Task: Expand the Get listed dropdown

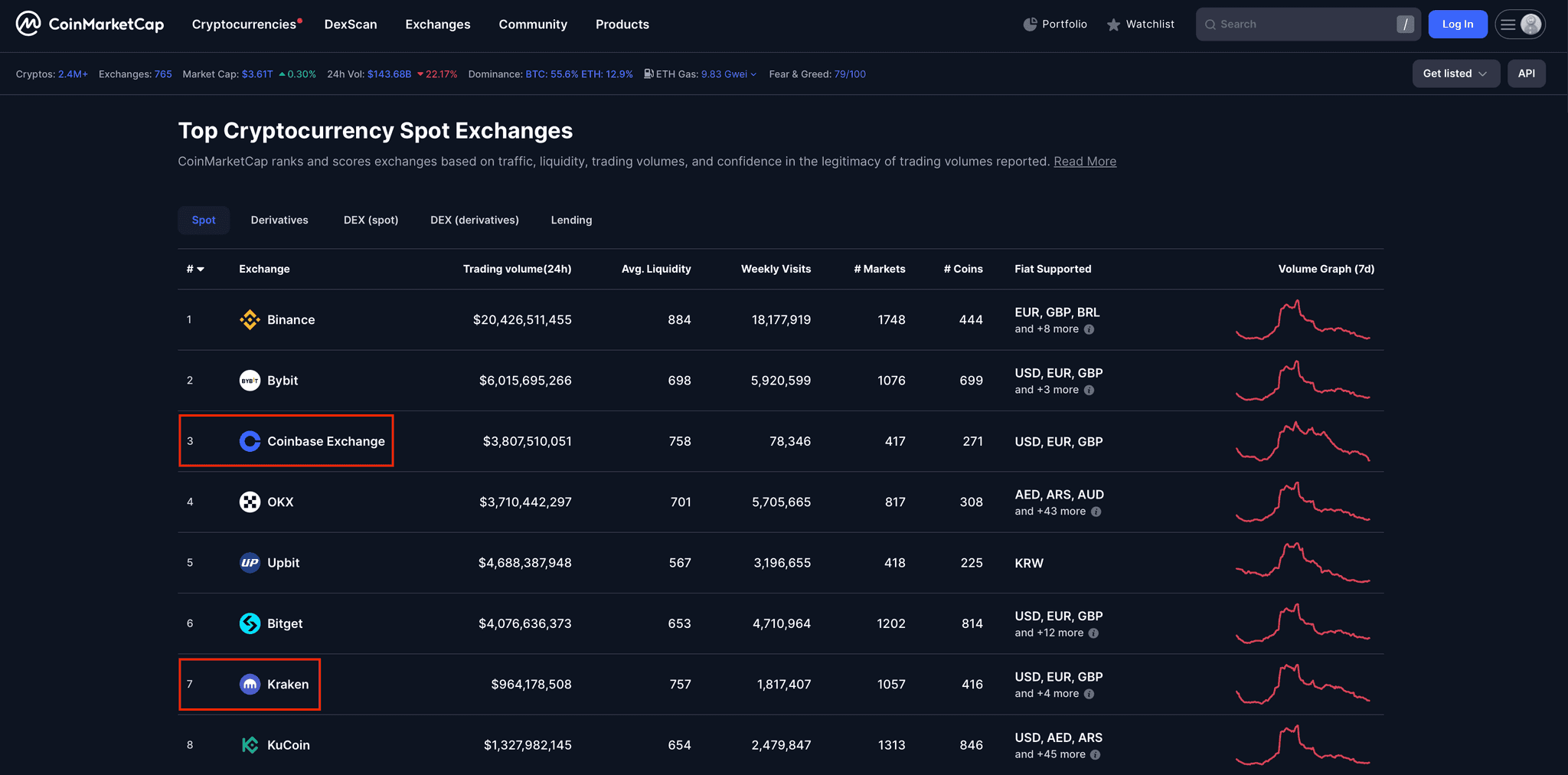Action: point(1455,74)
